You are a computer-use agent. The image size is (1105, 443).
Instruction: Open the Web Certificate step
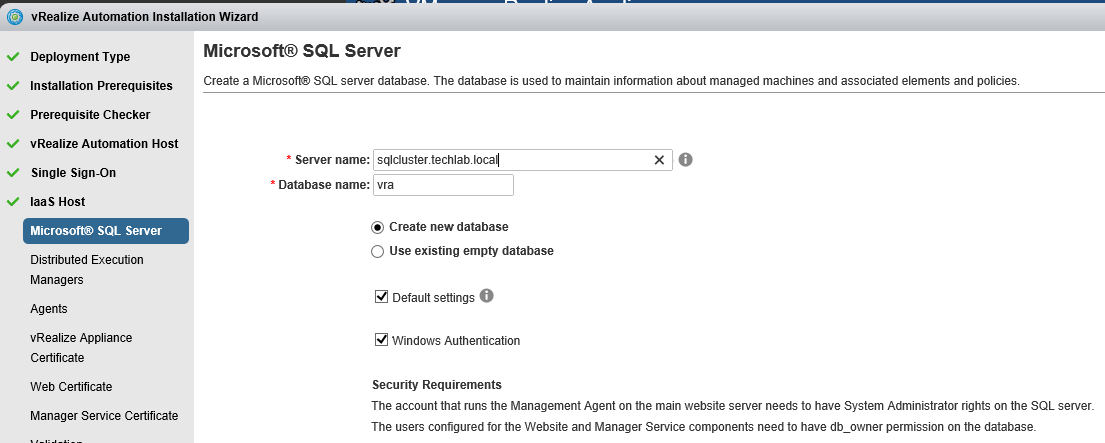click(x=71, y=387)
